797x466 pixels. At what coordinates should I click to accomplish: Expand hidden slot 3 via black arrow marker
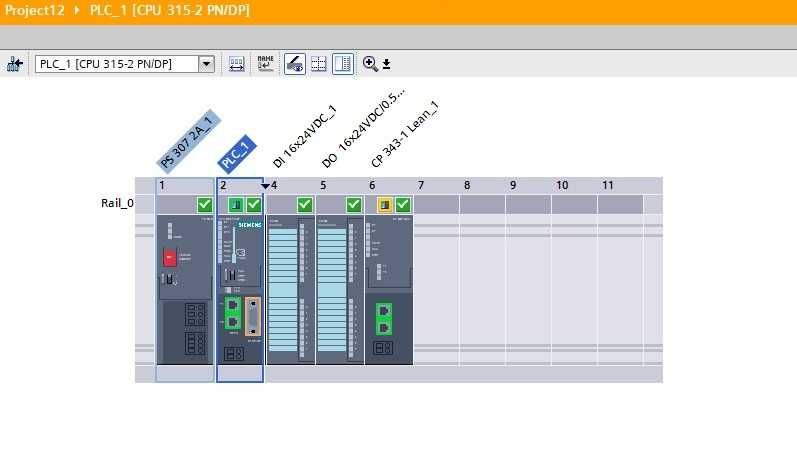tap(265, 186)
